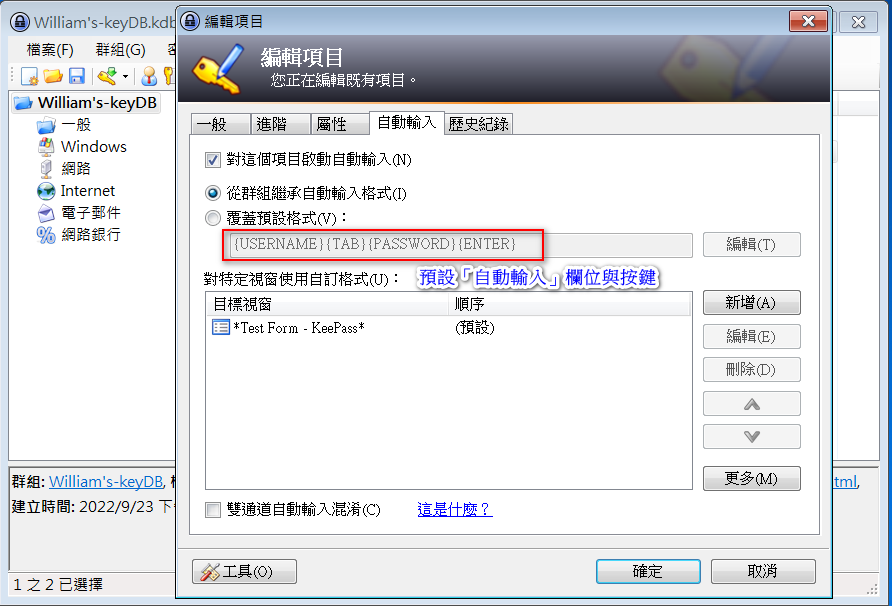The image size is (892, 606).
Task: Click the 新增(A) button
Action: 751,303
